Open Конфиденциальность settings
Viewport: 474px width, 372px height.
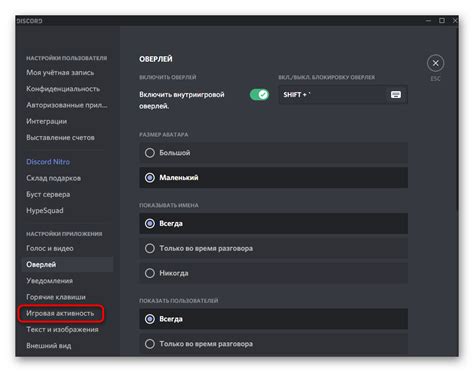(63, 89)
